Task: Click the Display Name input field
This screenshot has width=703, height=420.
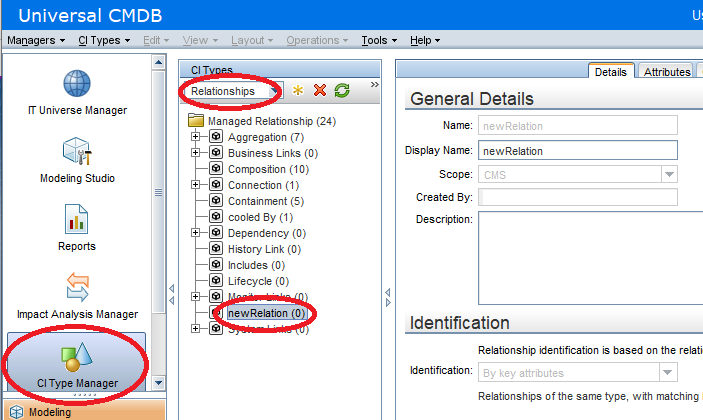Action: pos(577,151)
